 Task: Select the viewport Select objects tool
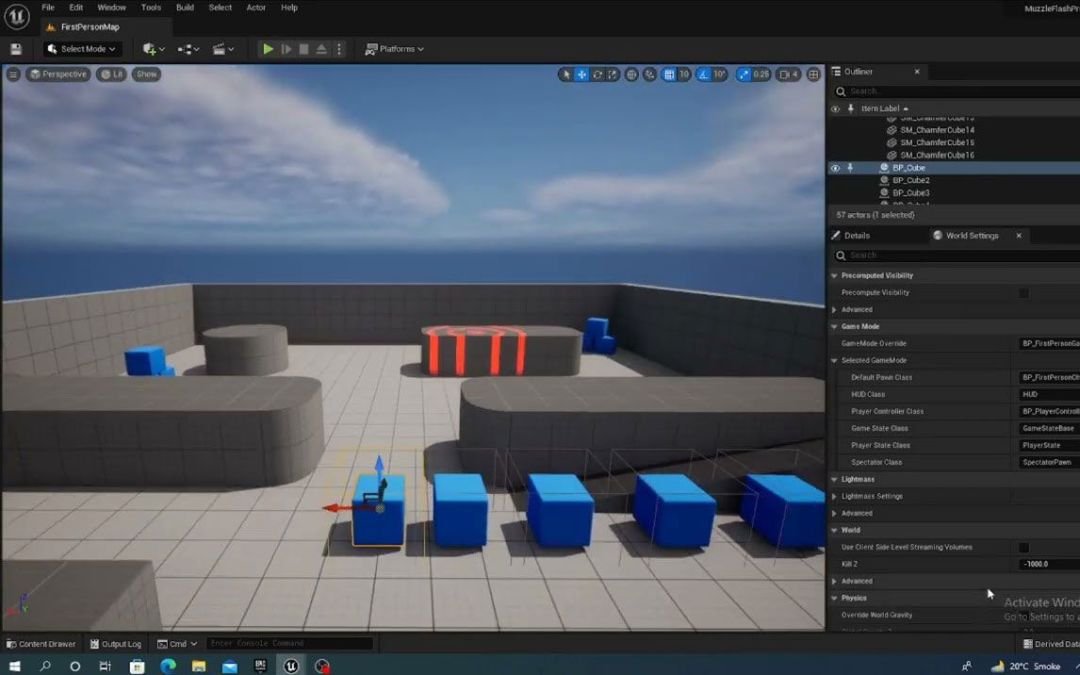coord(566,74)
